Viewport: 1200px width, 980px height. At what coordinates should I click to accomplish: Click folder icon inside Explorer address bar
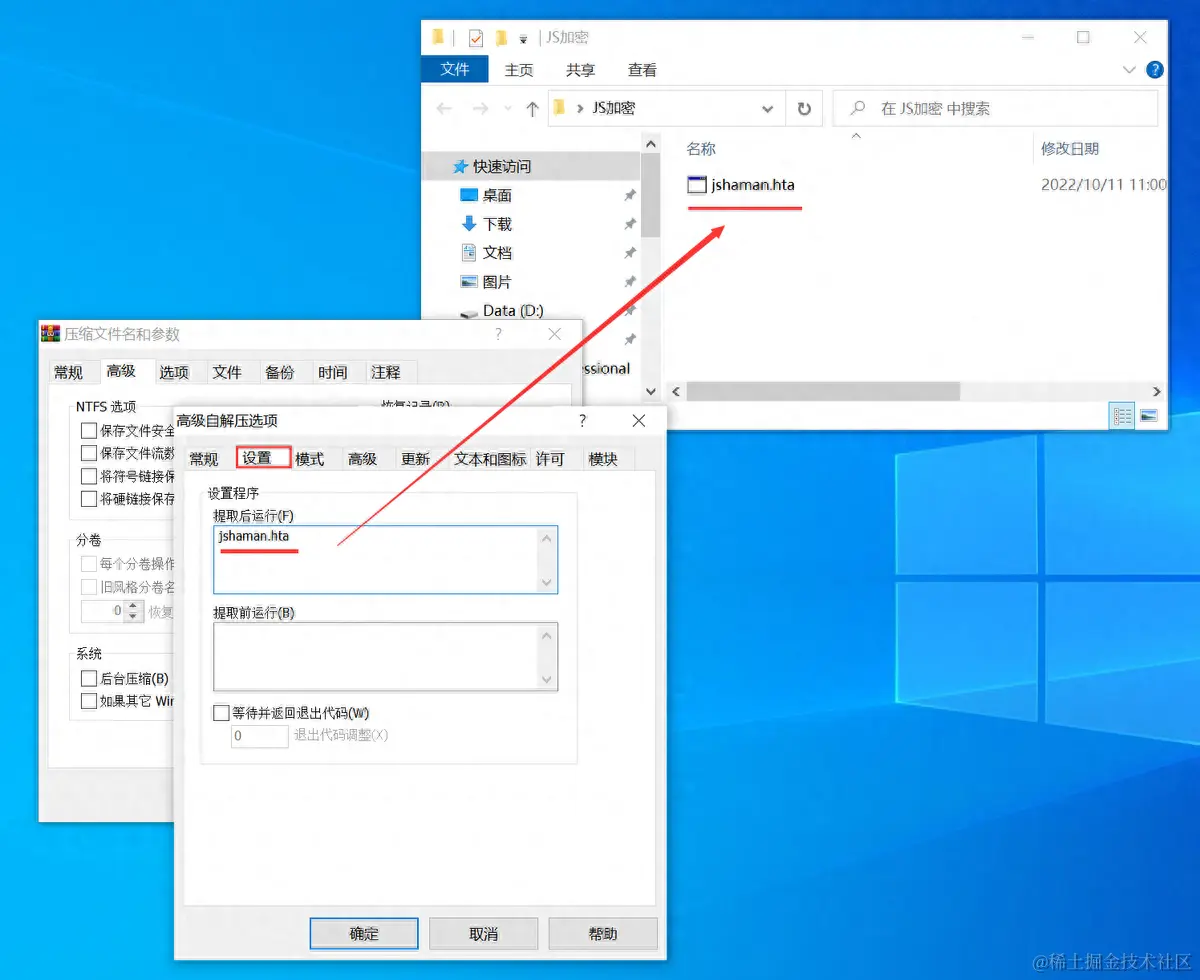point(561,108)
